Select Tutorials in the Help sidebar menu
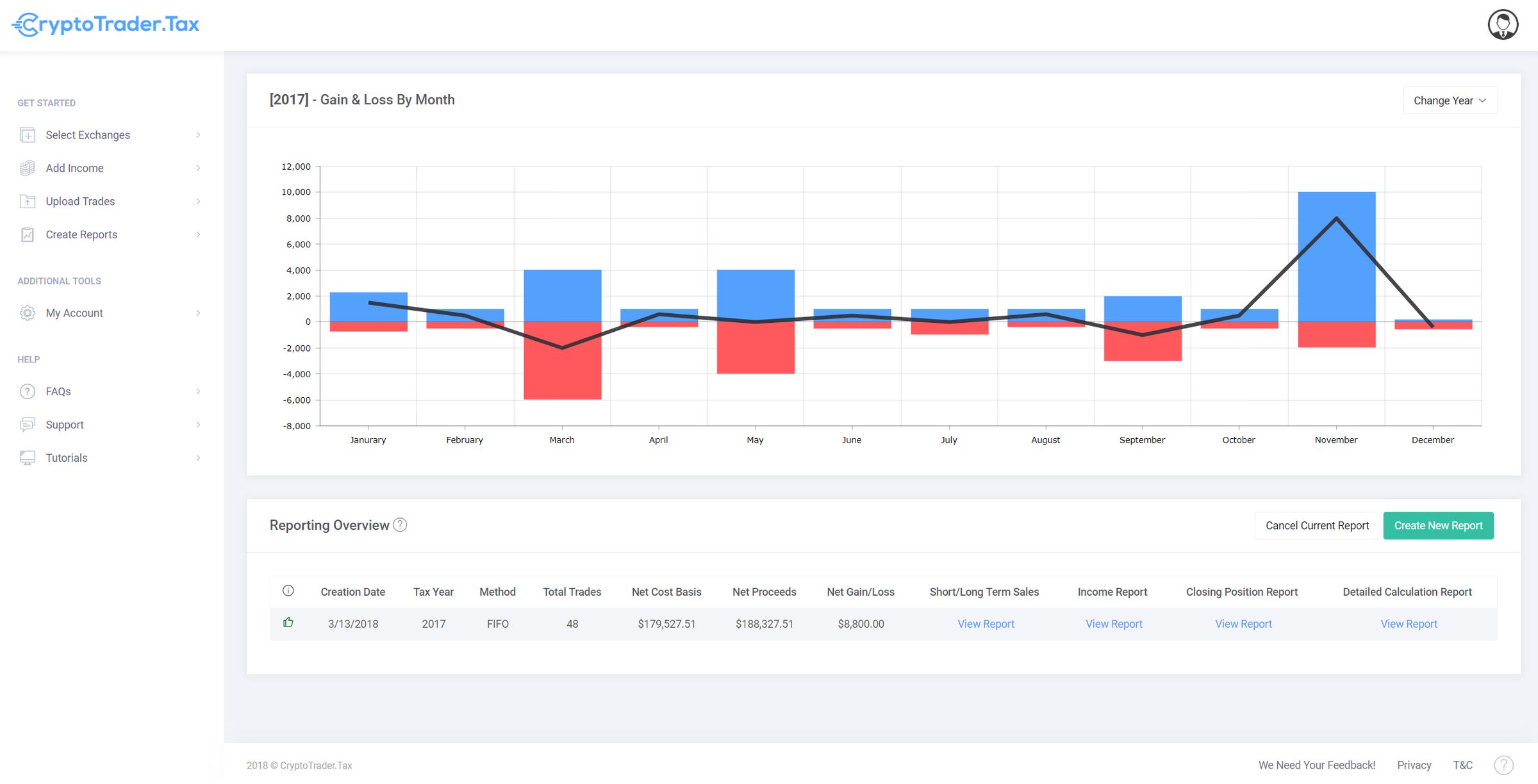Viewport: 1538px width, 784px height. click(67, 457)
